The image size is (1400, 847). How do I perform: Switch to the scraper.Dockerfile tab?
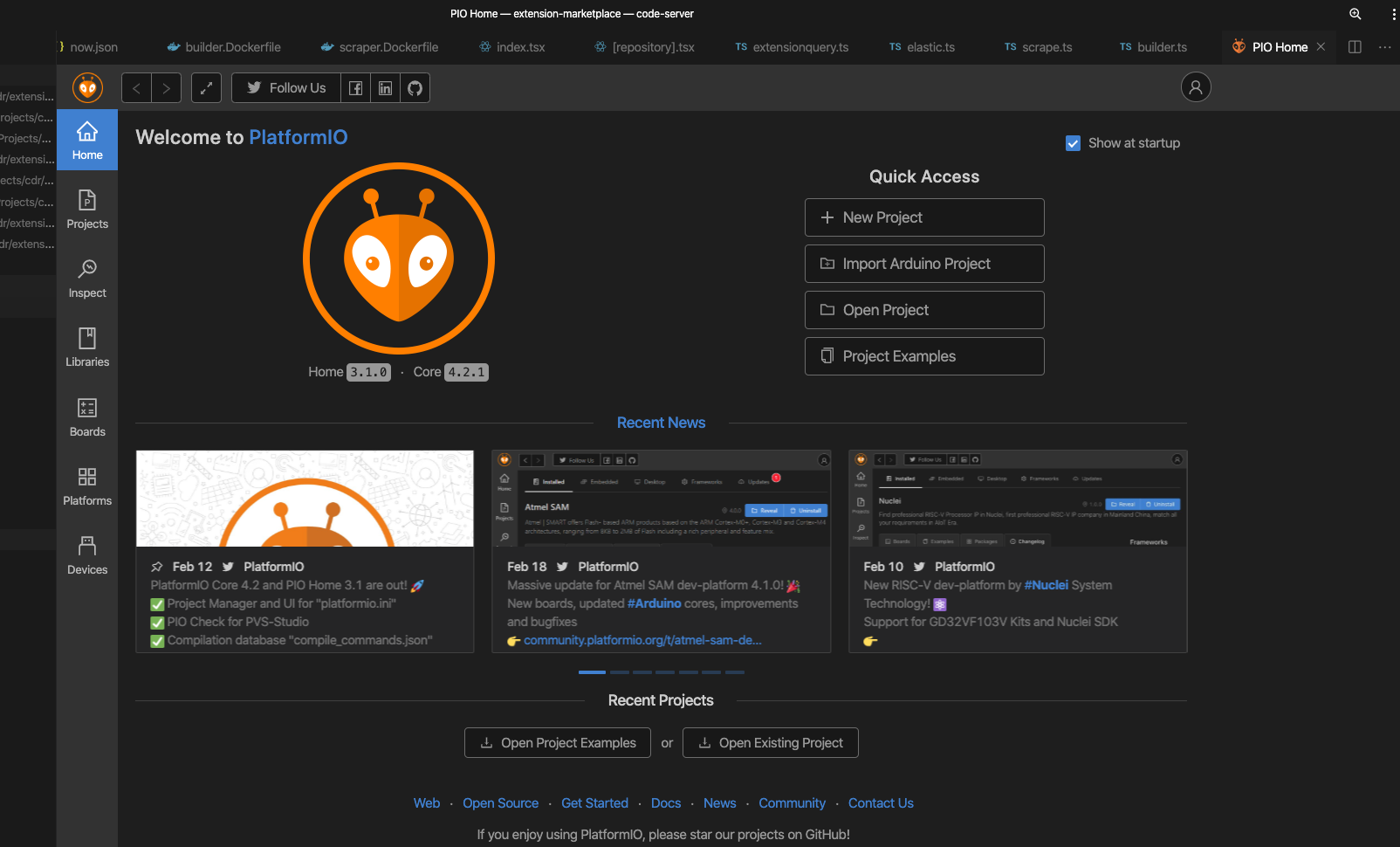pyautogui.click(x=380, y=47)
